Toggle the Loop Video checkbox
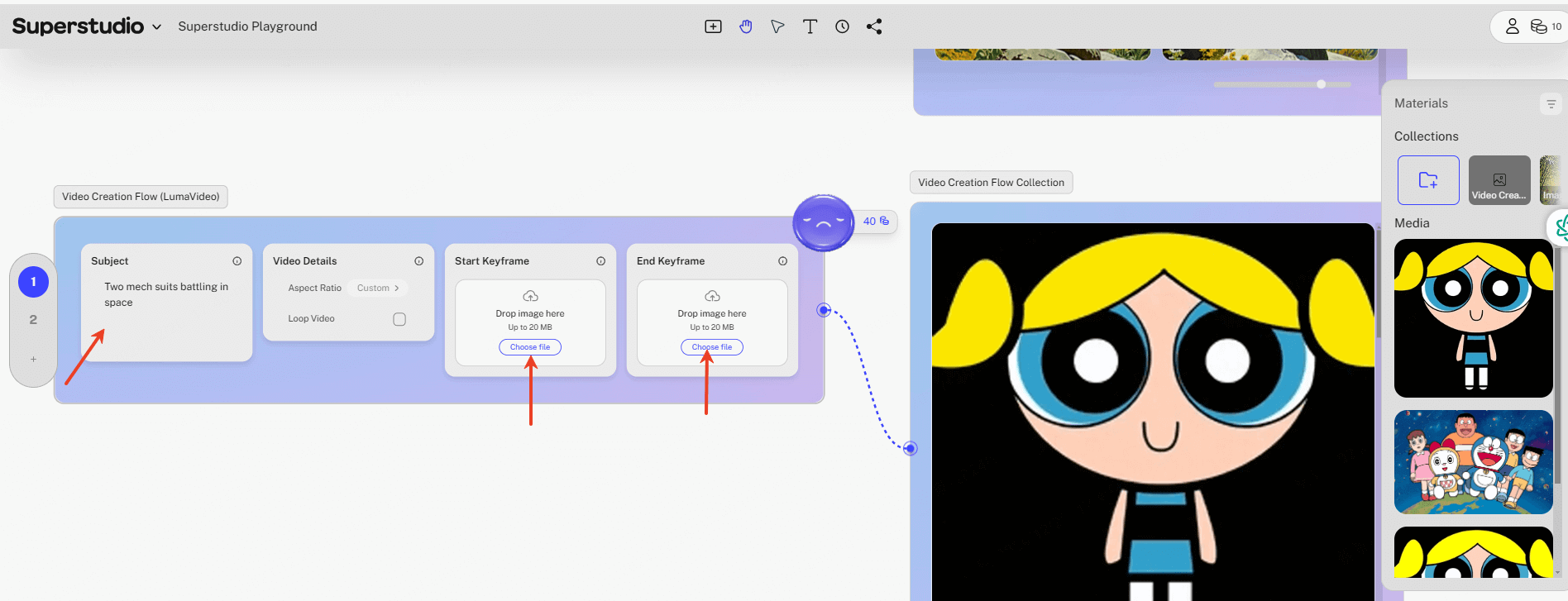Viewport: 1568px width, 601px height. tap(399, 319)
